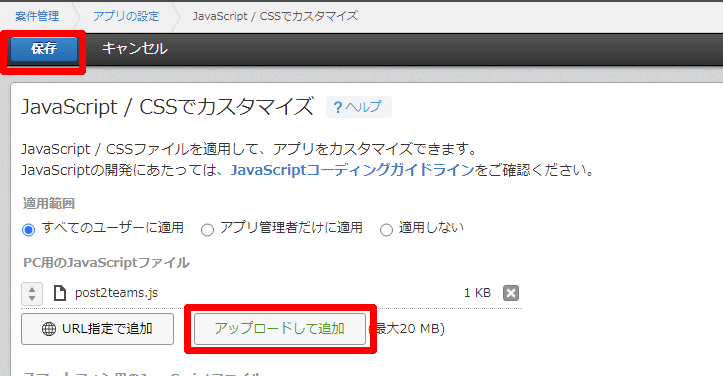
Task: Move post2teams.js down with the down arrow
Action: 32,298
